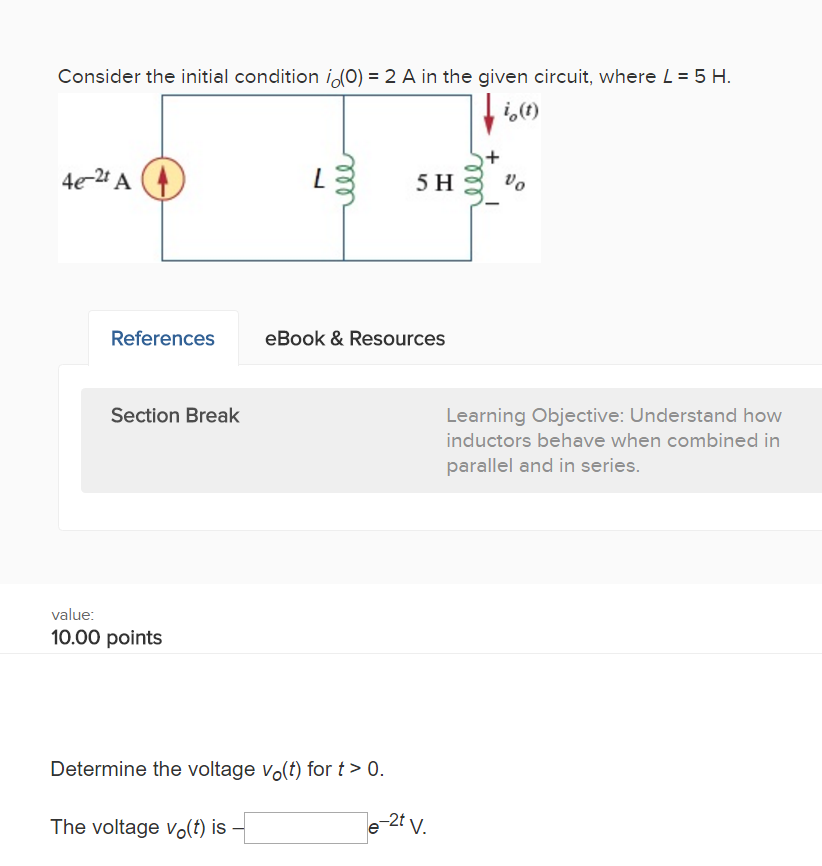
Task: Select the inductor labeled L
Action: [344, 181]
